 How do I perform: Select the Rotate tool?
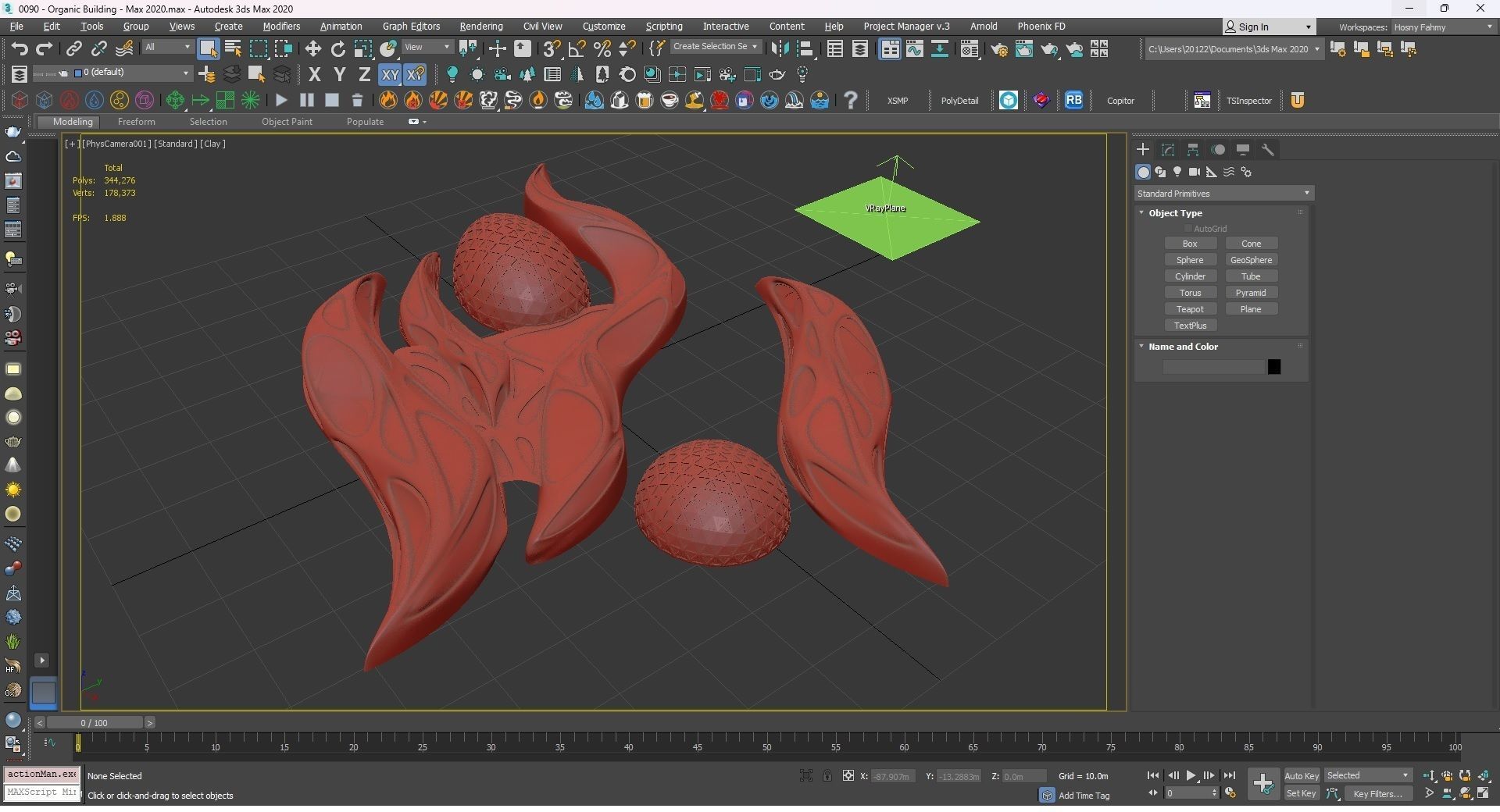point(337,49)
